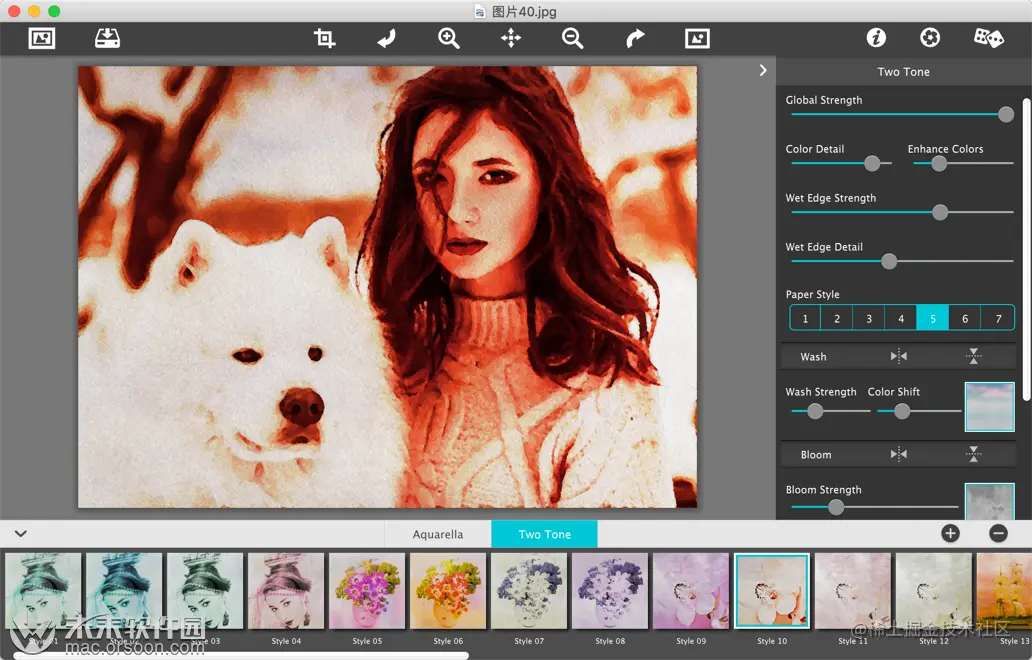
Task: Click the Wet Edge Strength slider
Action: 902,212
